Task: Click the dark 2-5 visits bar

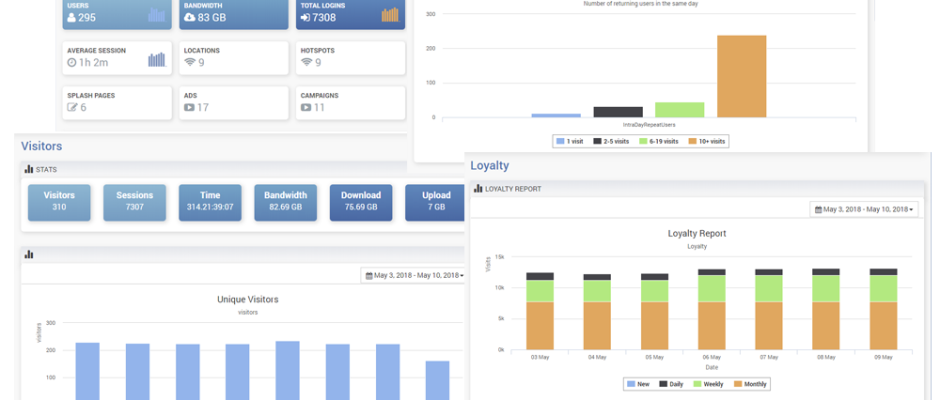Action: (x=617, y=112)
